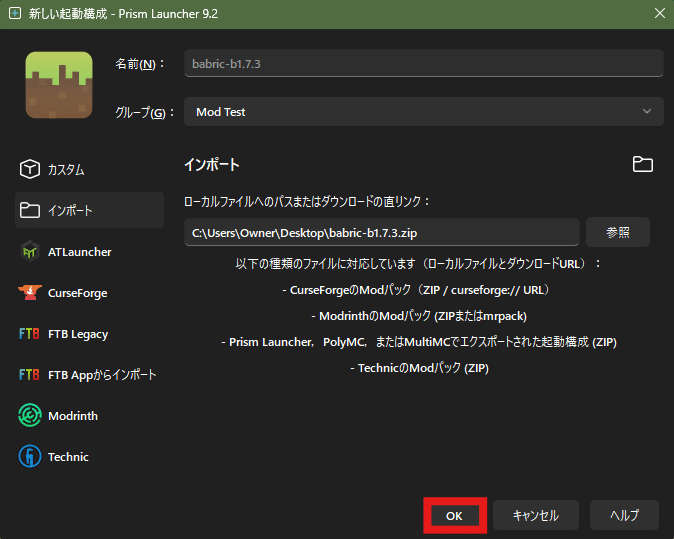The width and height of the screenshot is (674, 539).
Task: Close the new instance dialog
Action: pyautogui.click(x=660, y=13)
